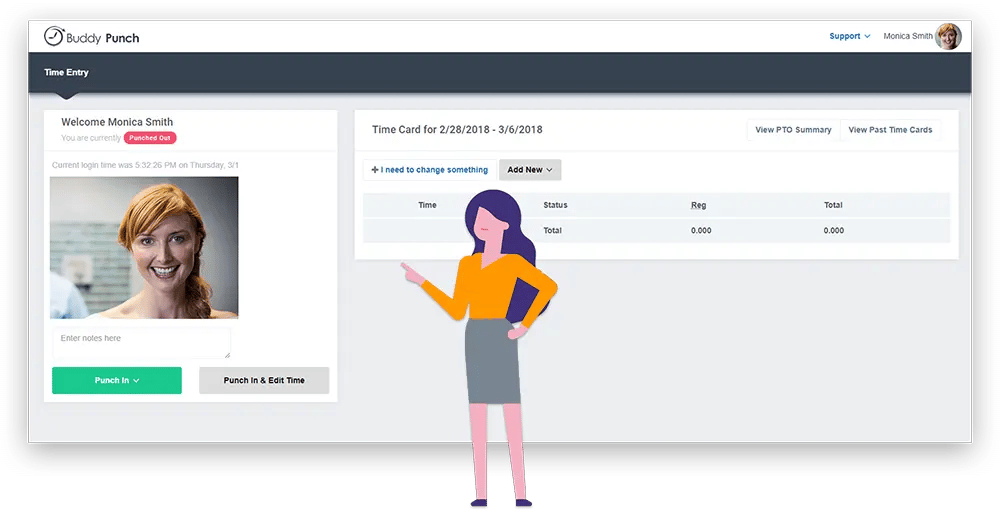This screenshot has height=510, width=1000.
Task: Open the Monica Smith profile avatar
Action: [948, 36]
